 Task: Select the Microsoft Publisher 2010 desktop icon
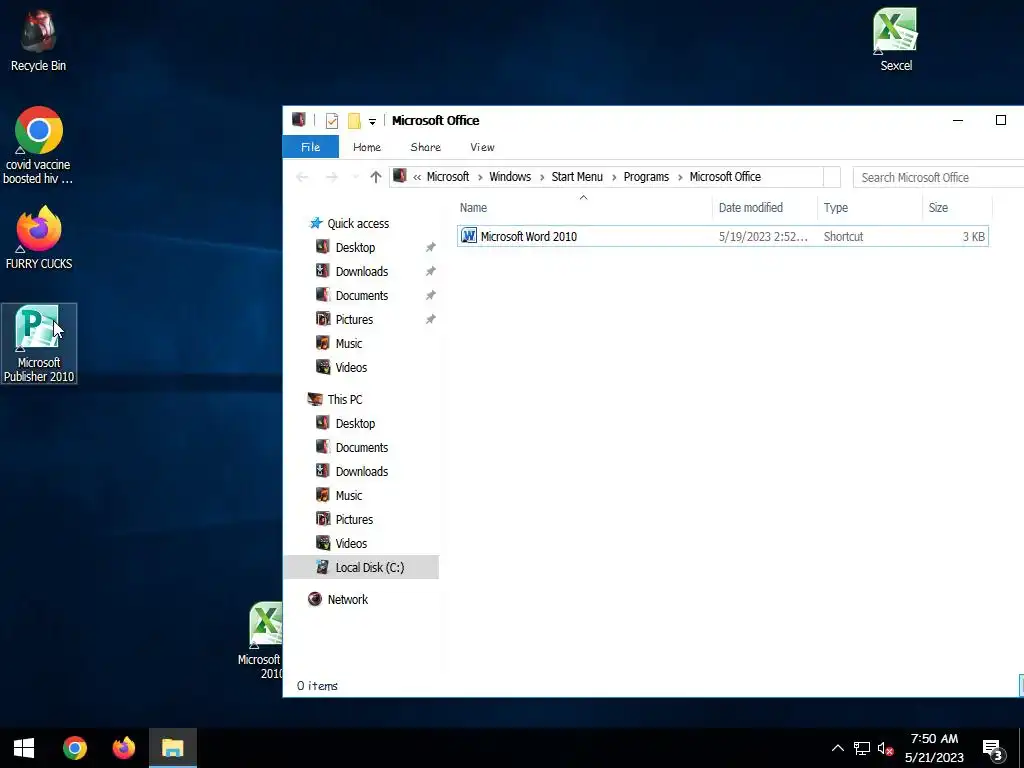pos(39,344)
